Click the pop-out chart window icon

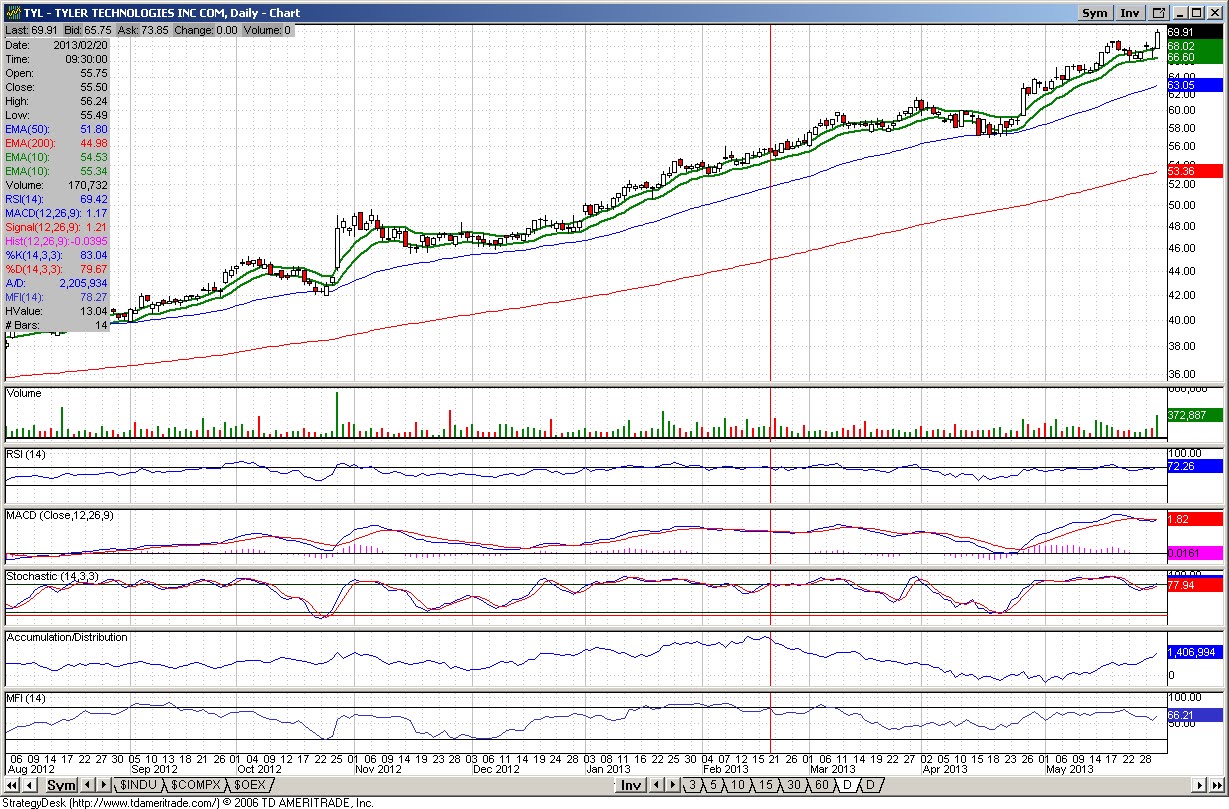pyautogui.click(x=1159, y=13)
